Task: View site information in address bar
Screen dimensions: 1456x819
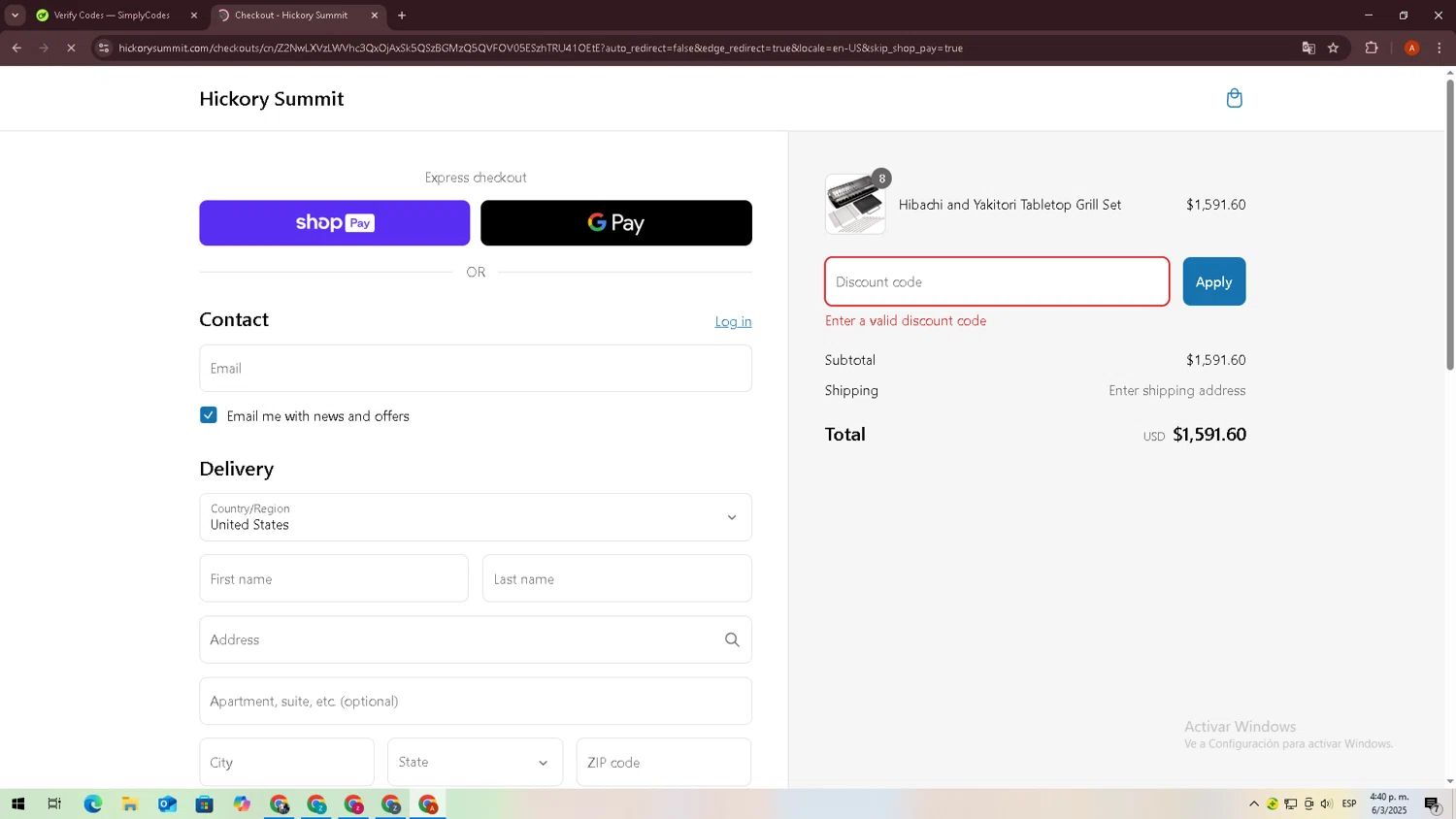Action: [104, 48]
